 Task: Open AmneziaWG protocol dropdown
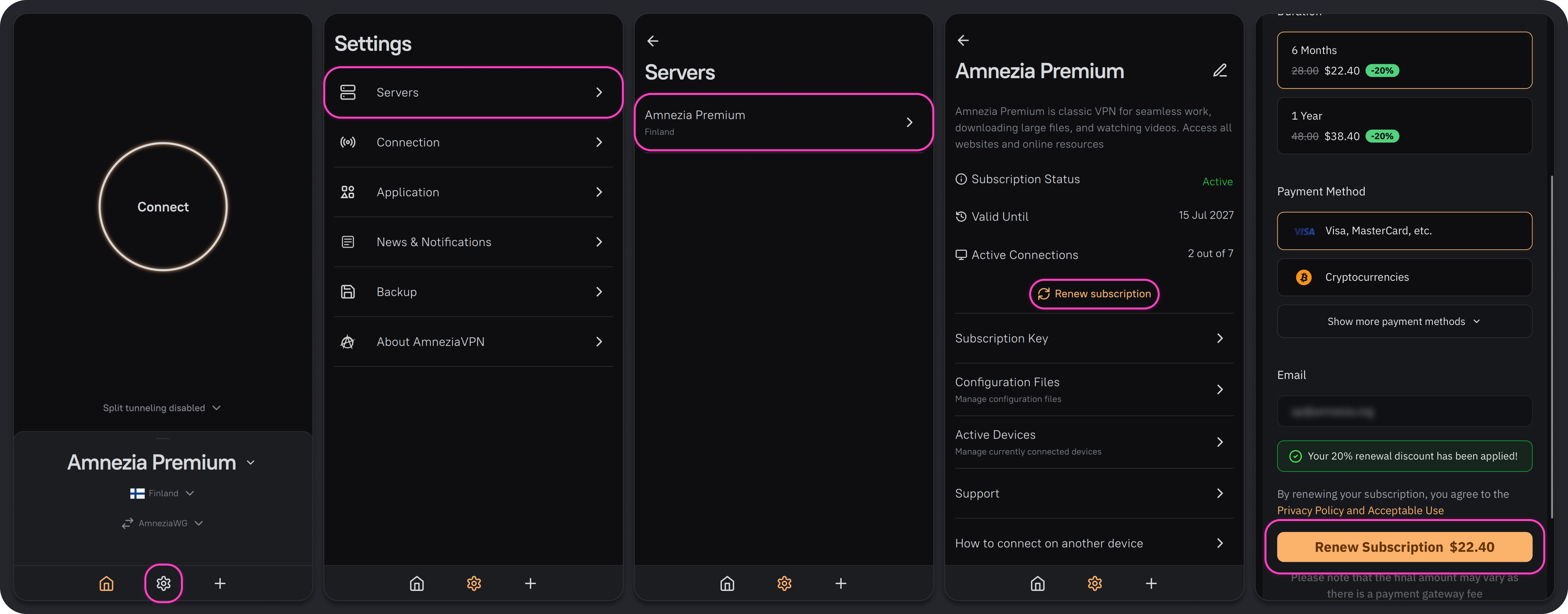(x=162, y=523)
